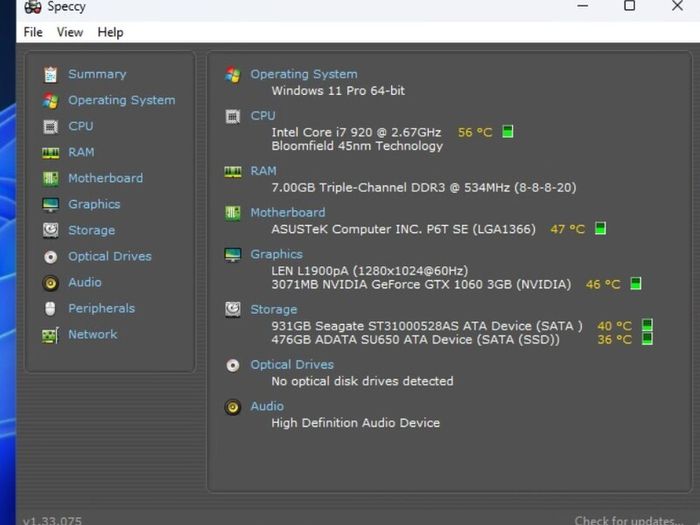The width and height of the screenshot is (700, 525).
Task: Open the Graphics sidebar section
Action: click(x=94, y=204)
